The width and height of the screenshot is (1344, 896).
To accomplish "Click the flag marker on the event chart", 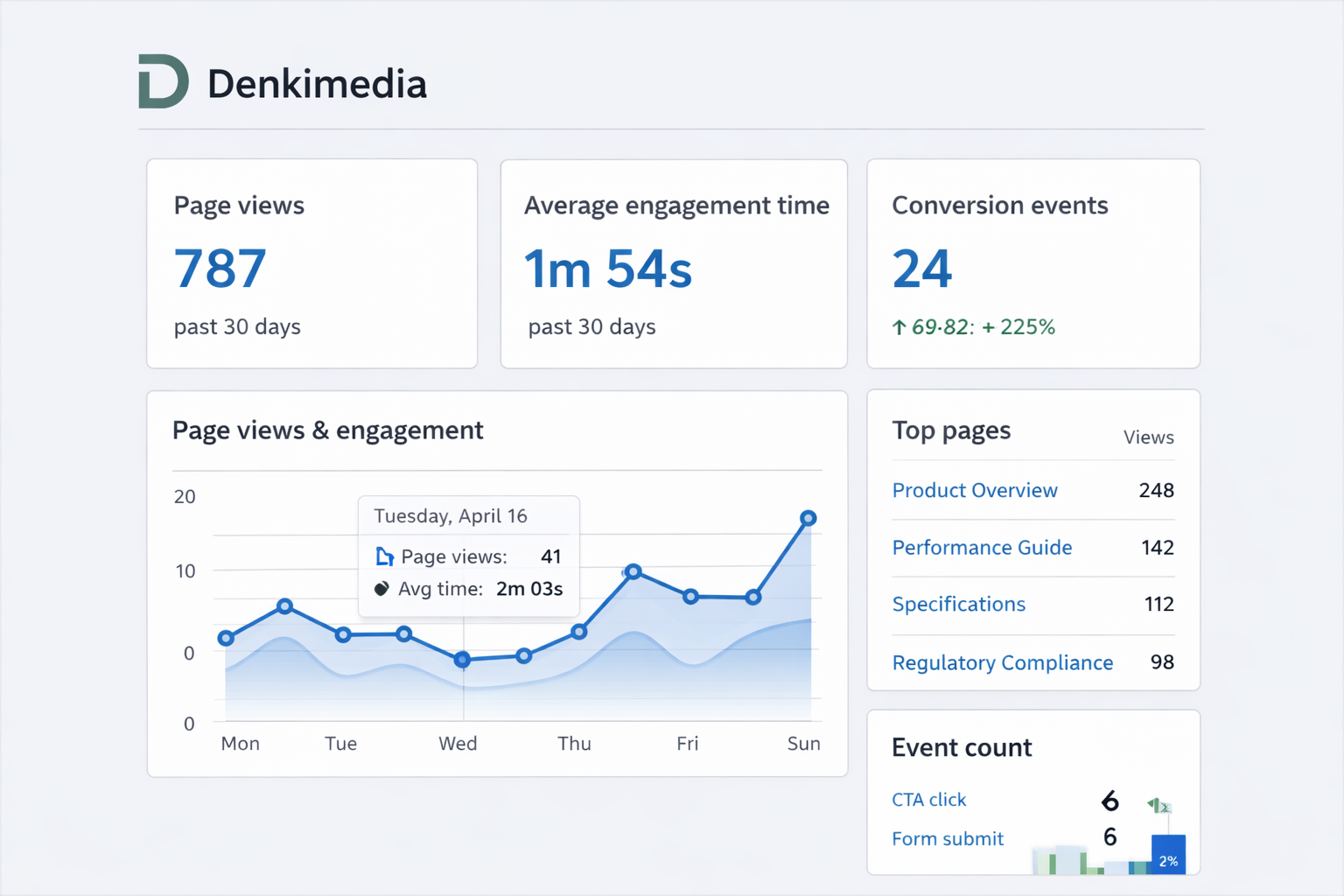I will coord(1161,805).
